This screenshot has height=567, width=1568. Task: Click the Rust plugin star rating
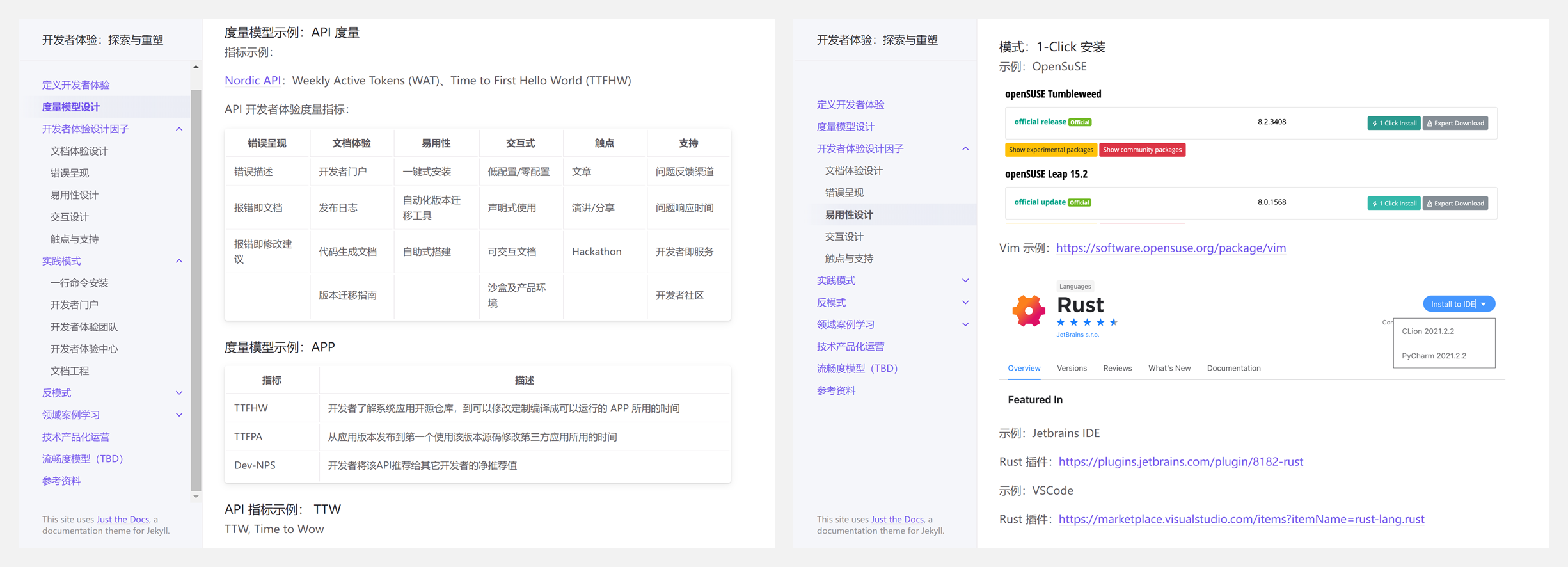(x=1086, y=323)
